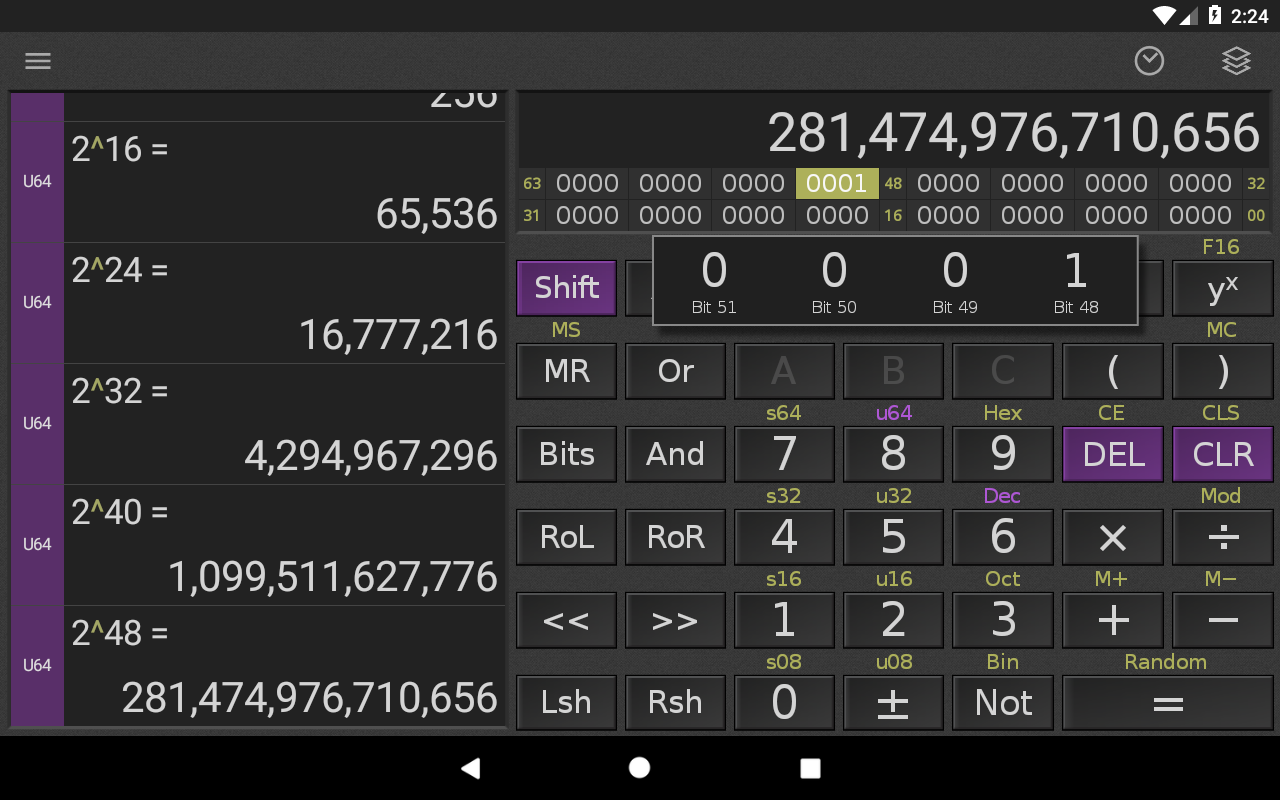Recall memory with the MR key
This screenshot has height=800, width=1280.
coord(566,371)
